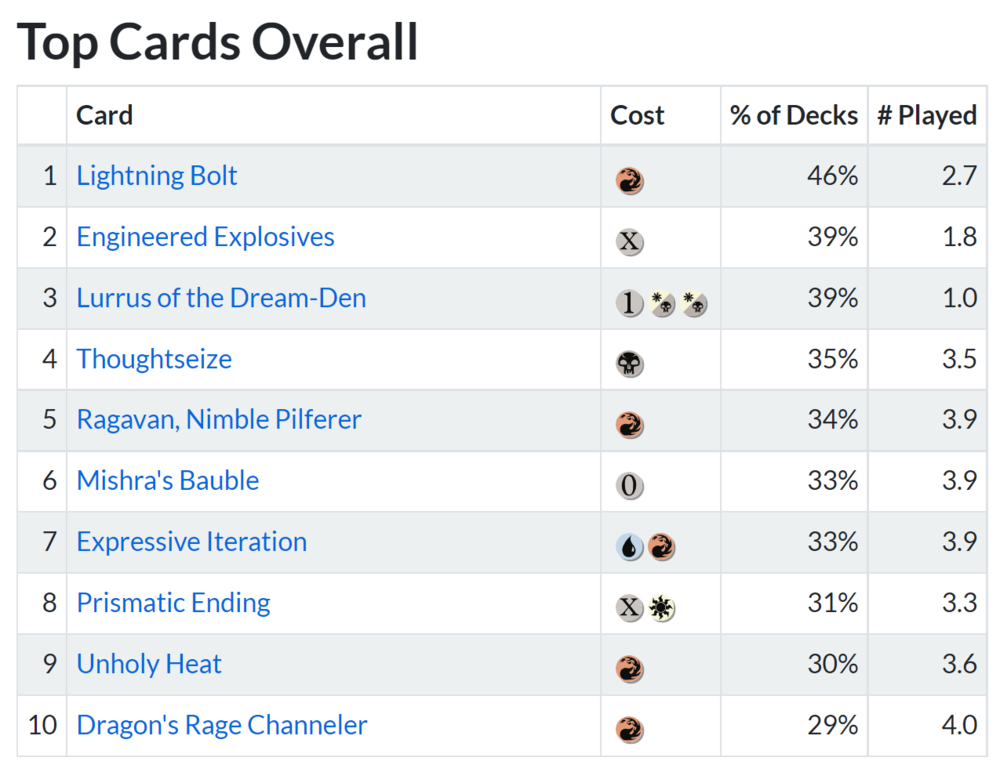Click the red mana icon for Unholy Heat

pos(629,669)
